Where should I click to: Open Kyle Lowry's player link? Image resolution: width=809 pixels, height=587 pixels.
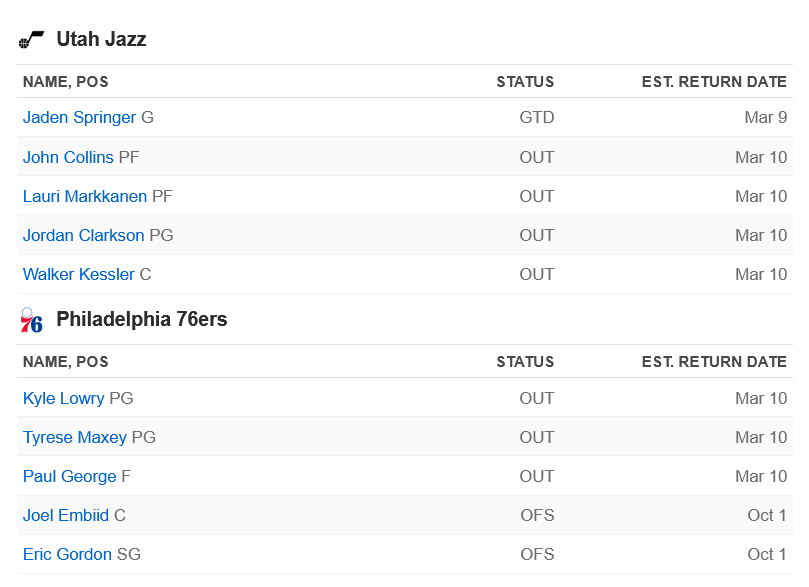(x=63, y=399)
